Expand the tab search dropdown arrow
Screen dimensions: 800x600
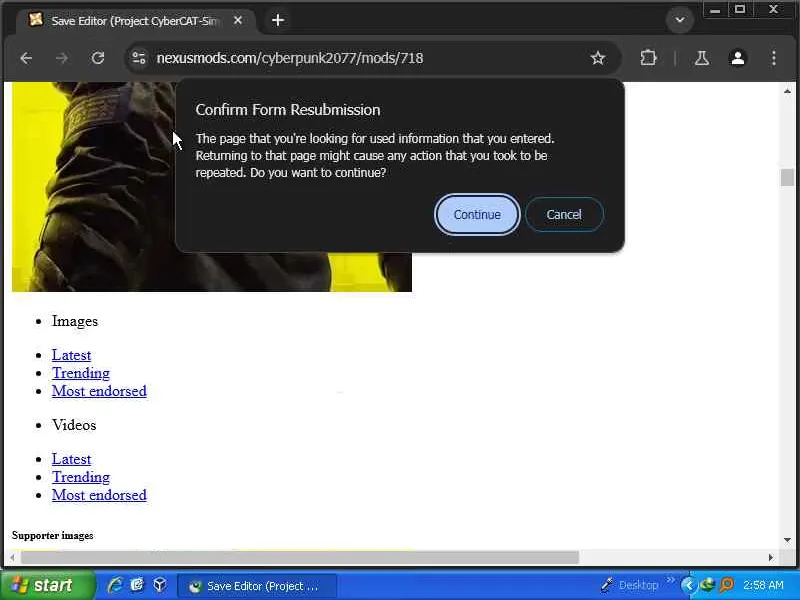[680, 20]
